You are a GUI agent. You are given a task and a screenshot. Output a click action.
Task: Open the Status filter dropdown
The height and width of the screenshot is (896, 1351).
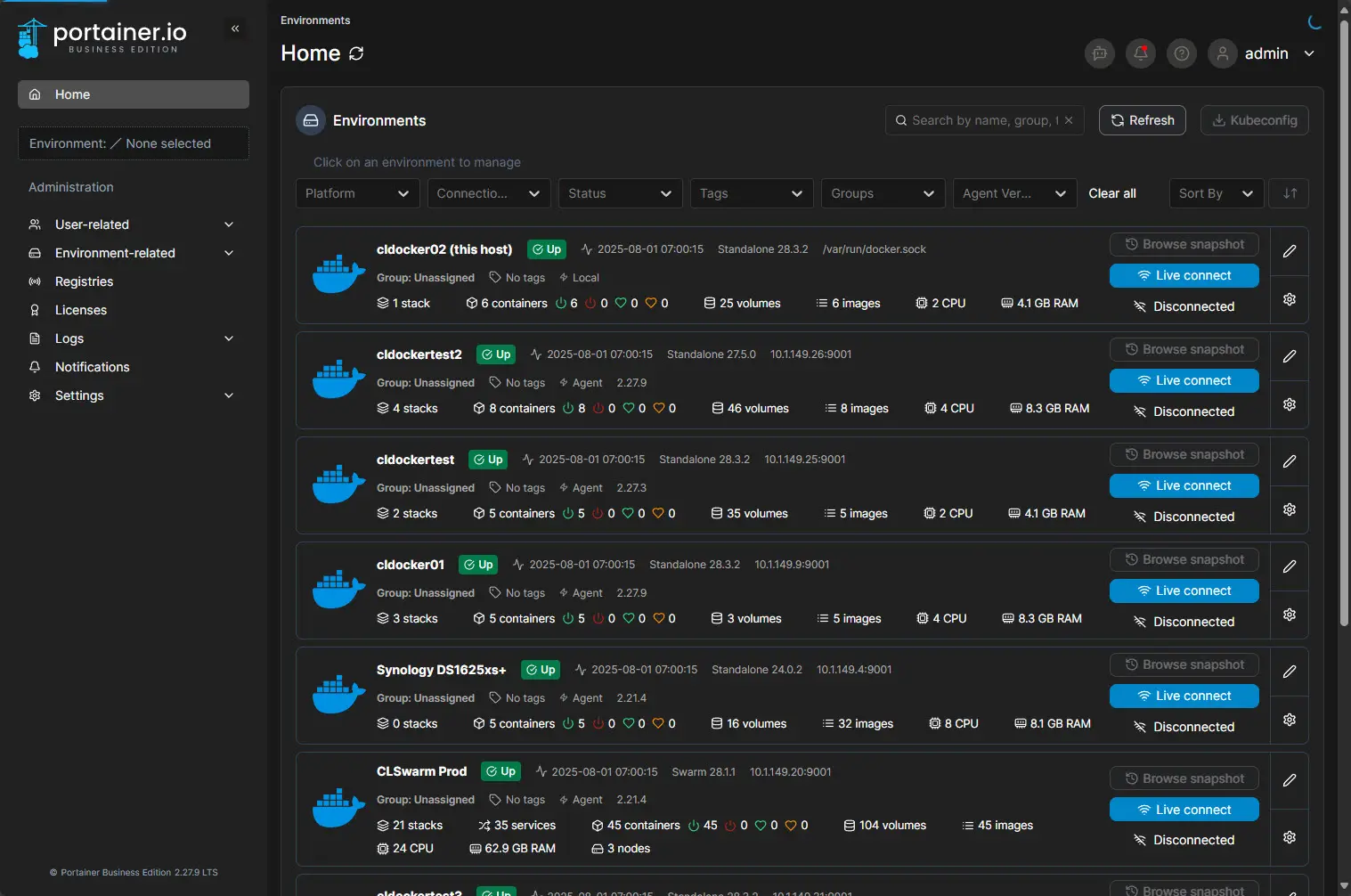[x=621, y=193]
